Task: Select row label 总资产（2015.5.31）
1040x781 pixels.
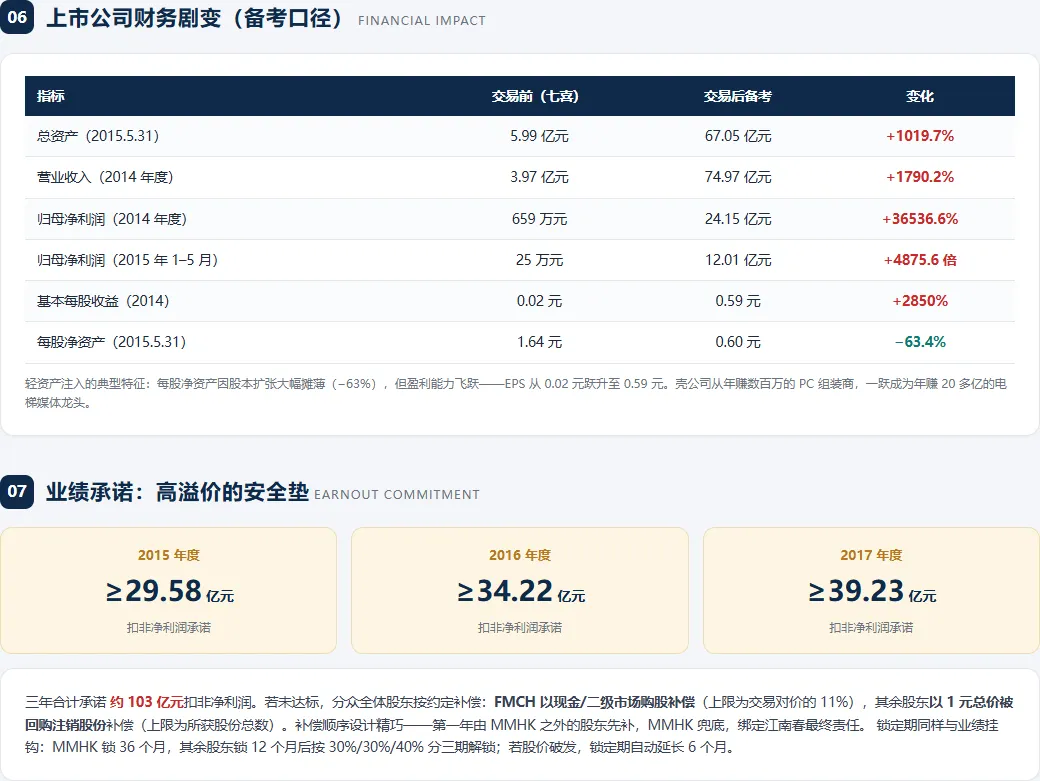Action: pyautogui.click(x=98, y=136)
